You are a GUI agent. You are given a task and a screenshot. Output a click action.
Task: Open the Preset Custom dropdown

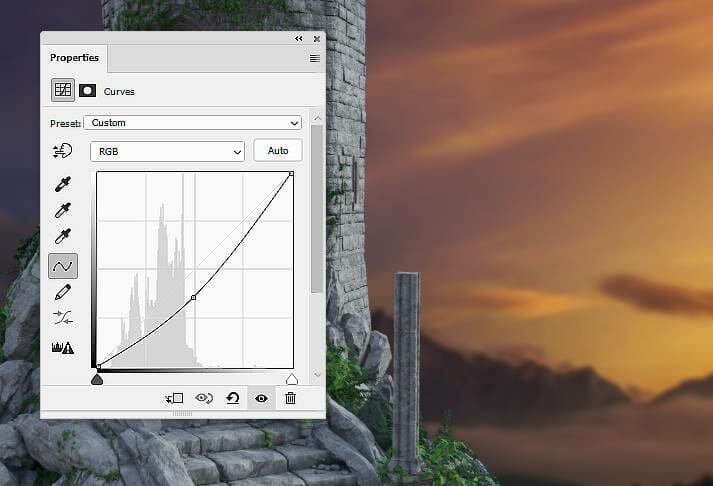pyautogui.click(x=192, y=123)
